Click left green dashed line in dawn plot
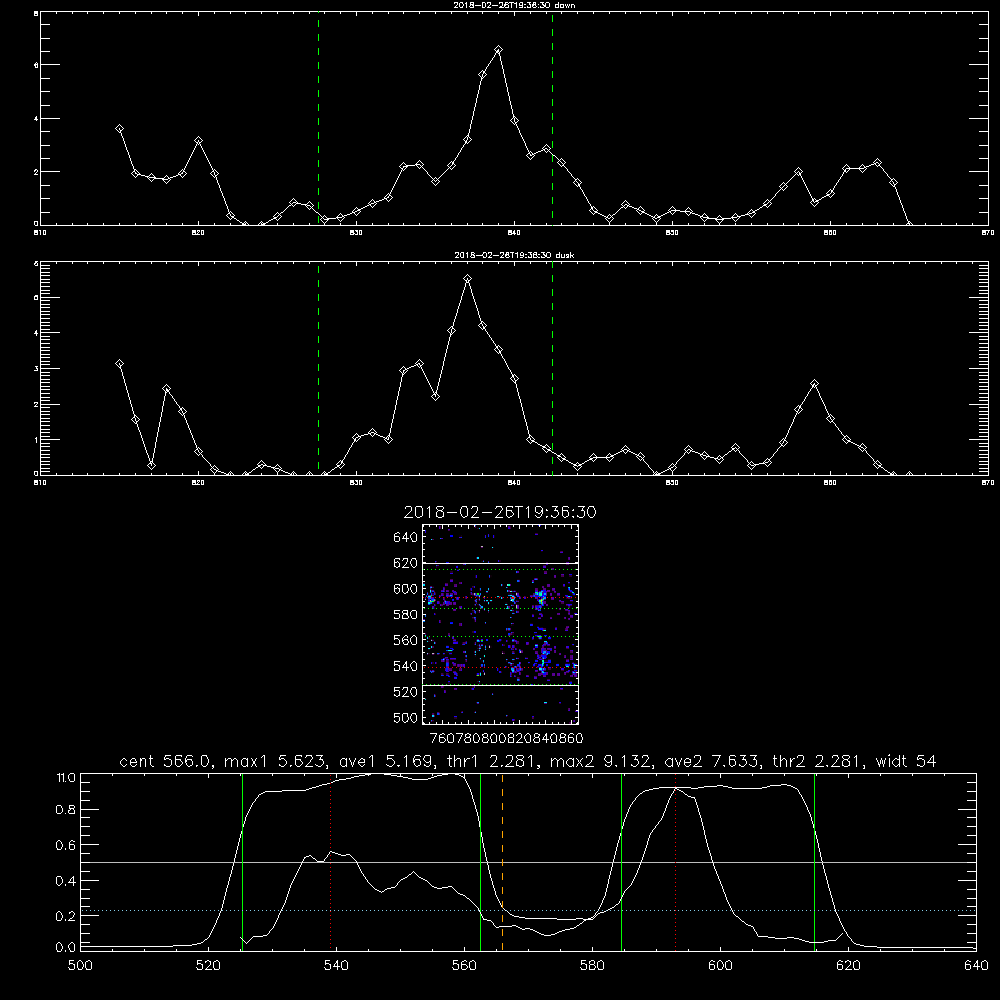Image resolution: width=1000 pixels, height=1000 pixels. (x=318, y=119)
